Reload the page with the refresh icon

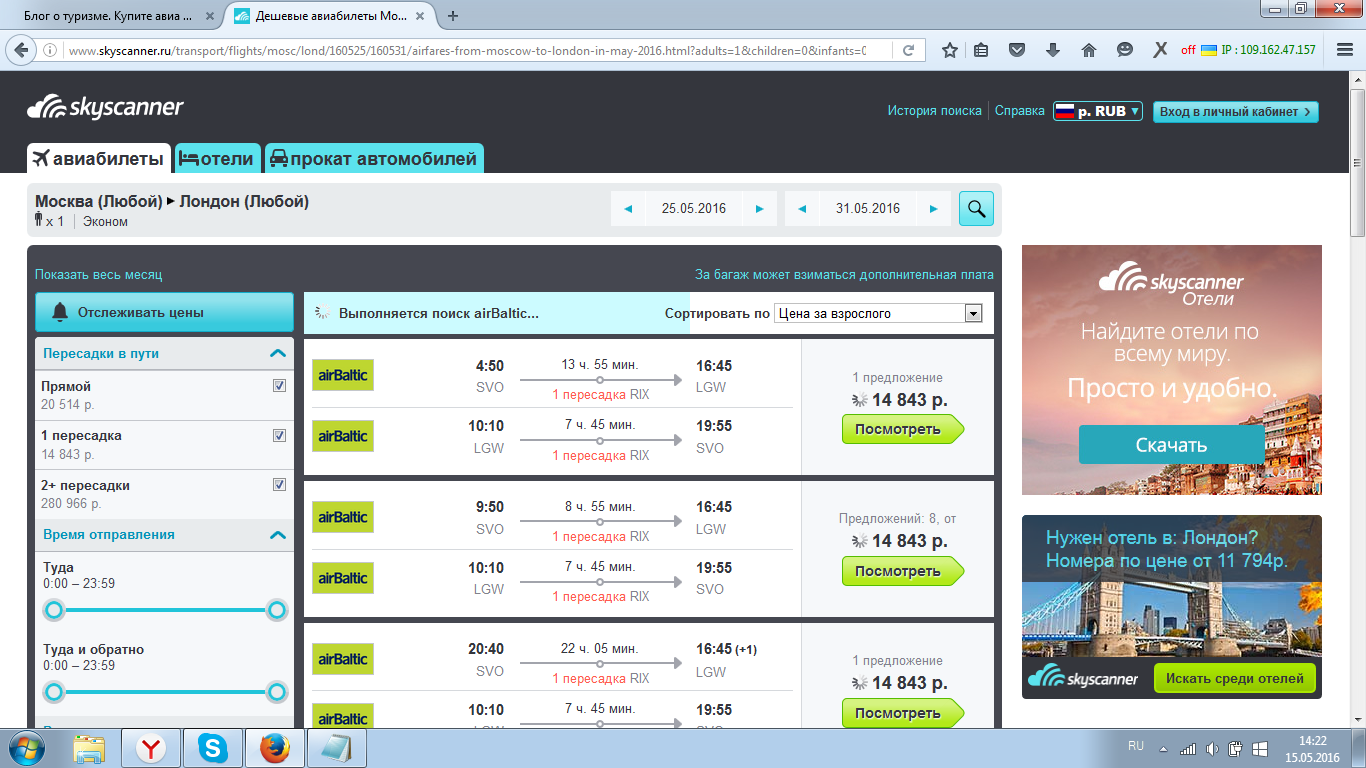908,50
